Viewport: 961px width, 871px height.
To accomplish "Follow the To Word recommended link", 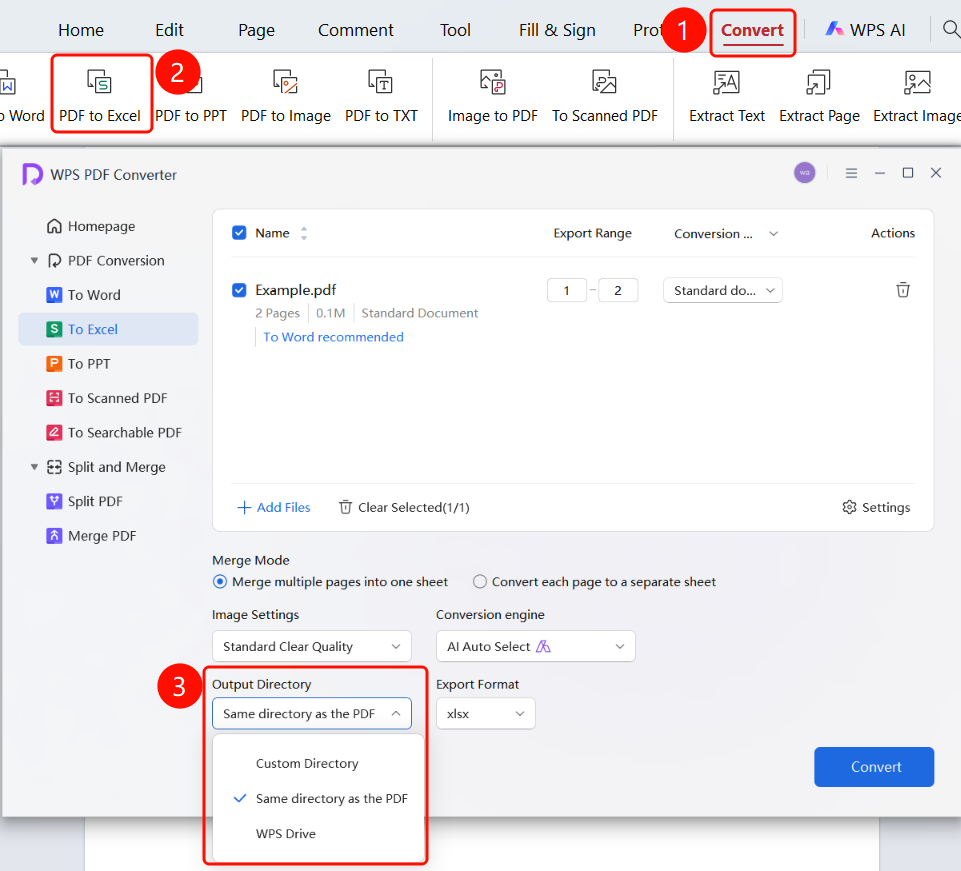I will click(333, 337).
